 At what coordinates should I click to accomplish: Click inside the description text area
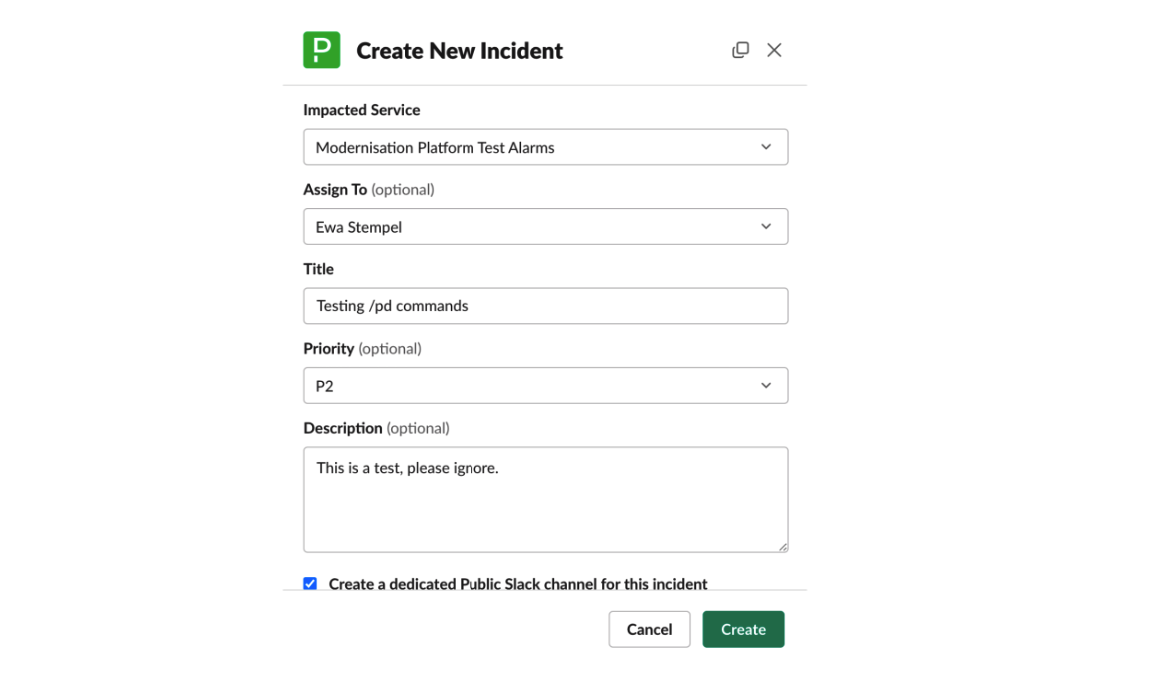pyautogui.click(x=545, y=497)
